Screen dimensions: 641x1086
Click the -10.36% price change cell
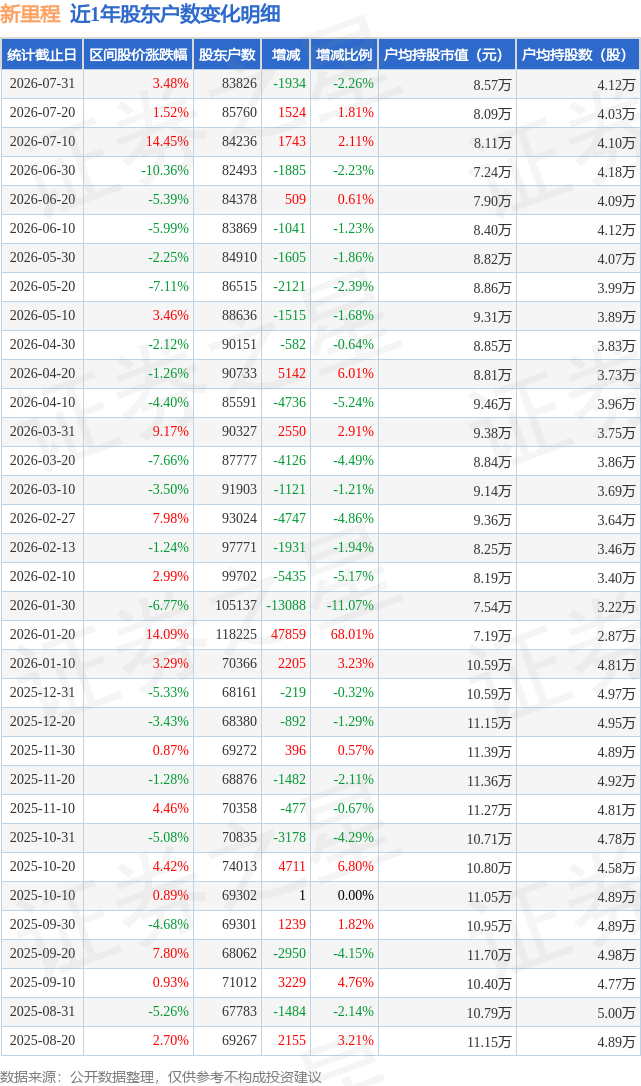[165, 170]
